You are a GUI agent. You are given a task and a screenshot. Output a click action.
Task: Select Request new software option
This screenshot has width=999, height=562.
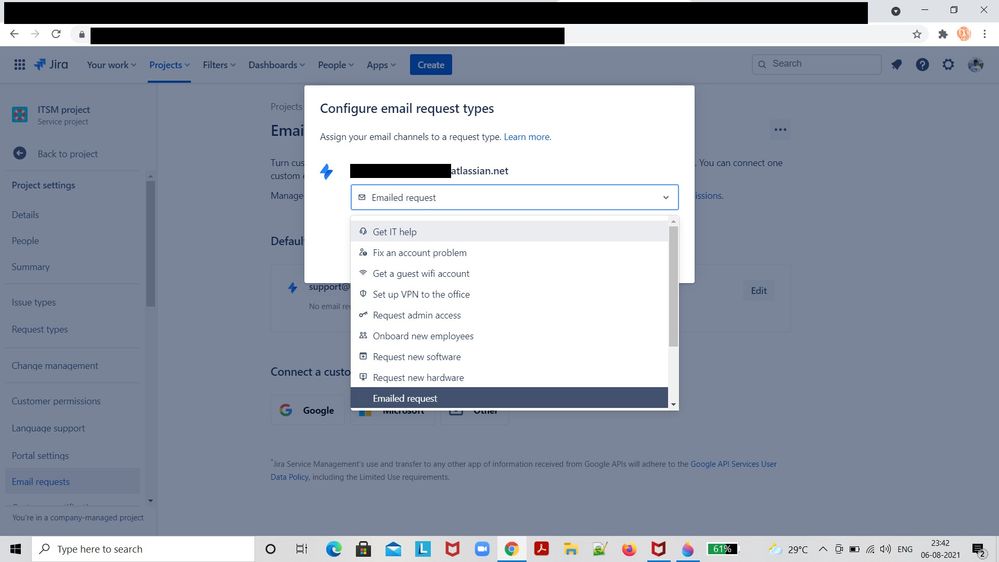coord(509,357)
